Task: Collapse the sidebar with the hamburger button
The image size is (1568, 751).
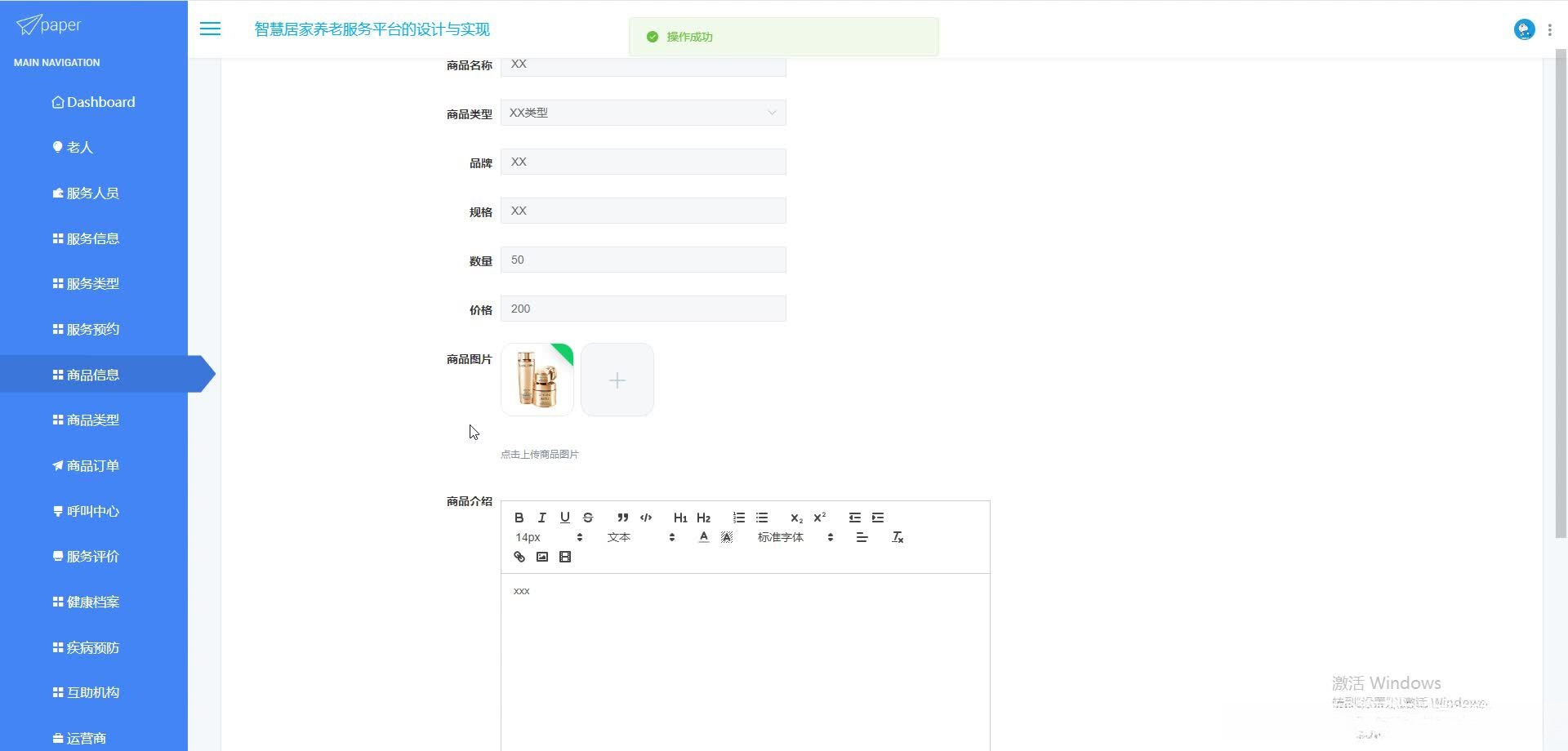Action: pos(210,29)
